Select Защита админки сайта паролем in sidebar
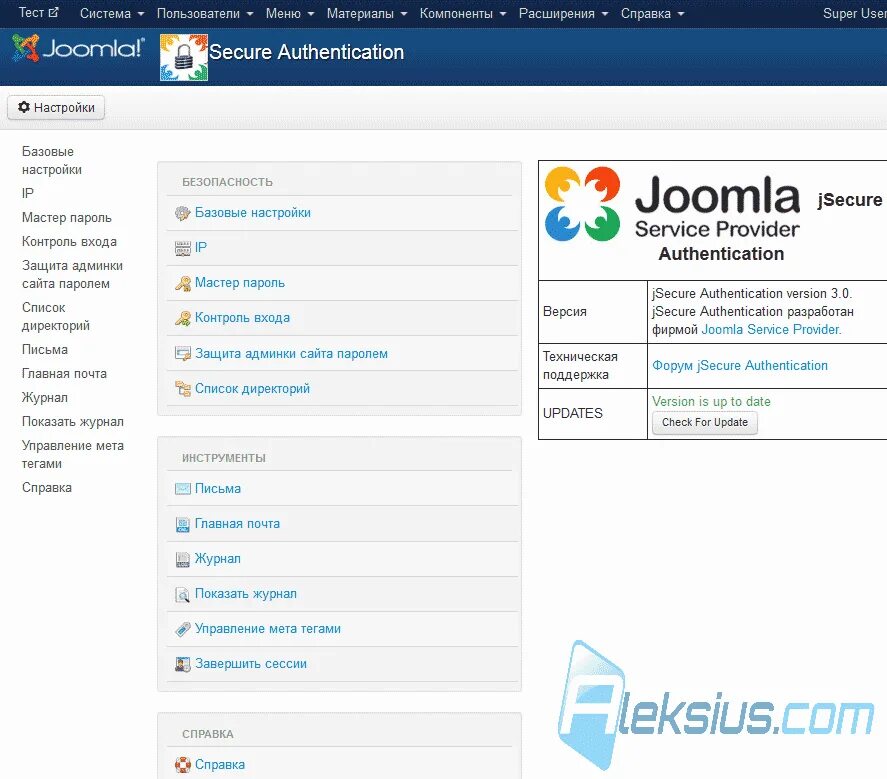887x779 pixels. point(72,275)
